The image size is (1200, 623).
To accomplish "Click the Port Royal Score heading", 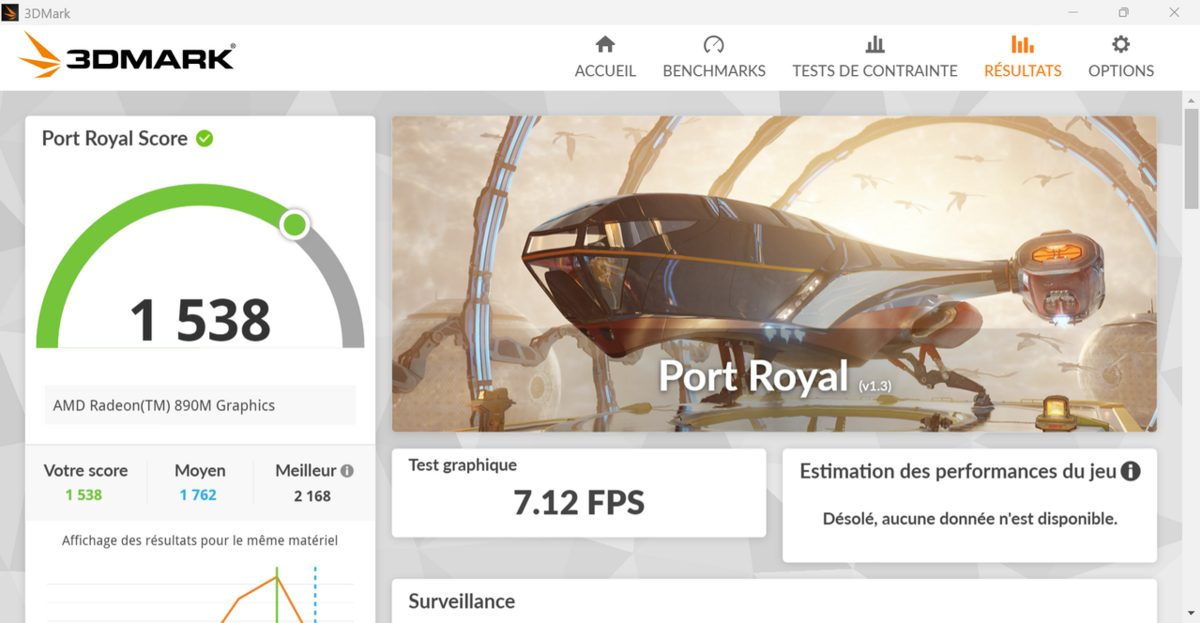I will pos(115,139).
